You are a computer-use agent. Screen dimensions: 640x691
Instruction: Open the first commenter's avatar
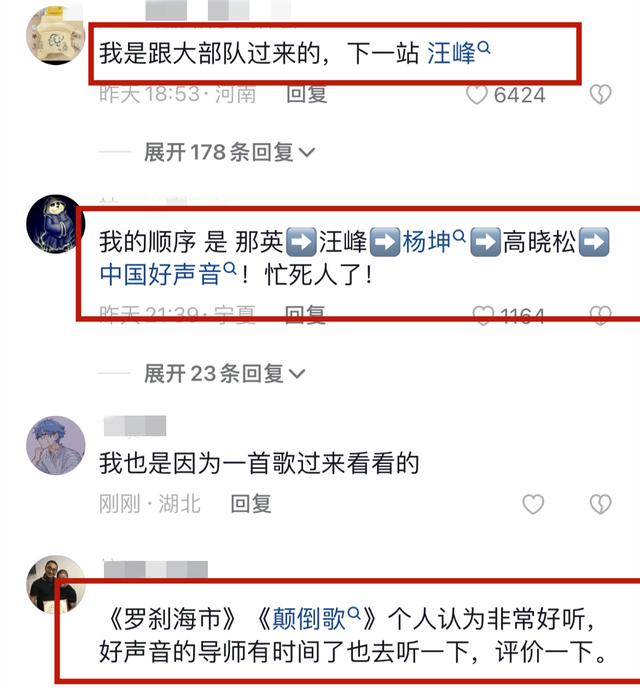(x=56, y=35)
